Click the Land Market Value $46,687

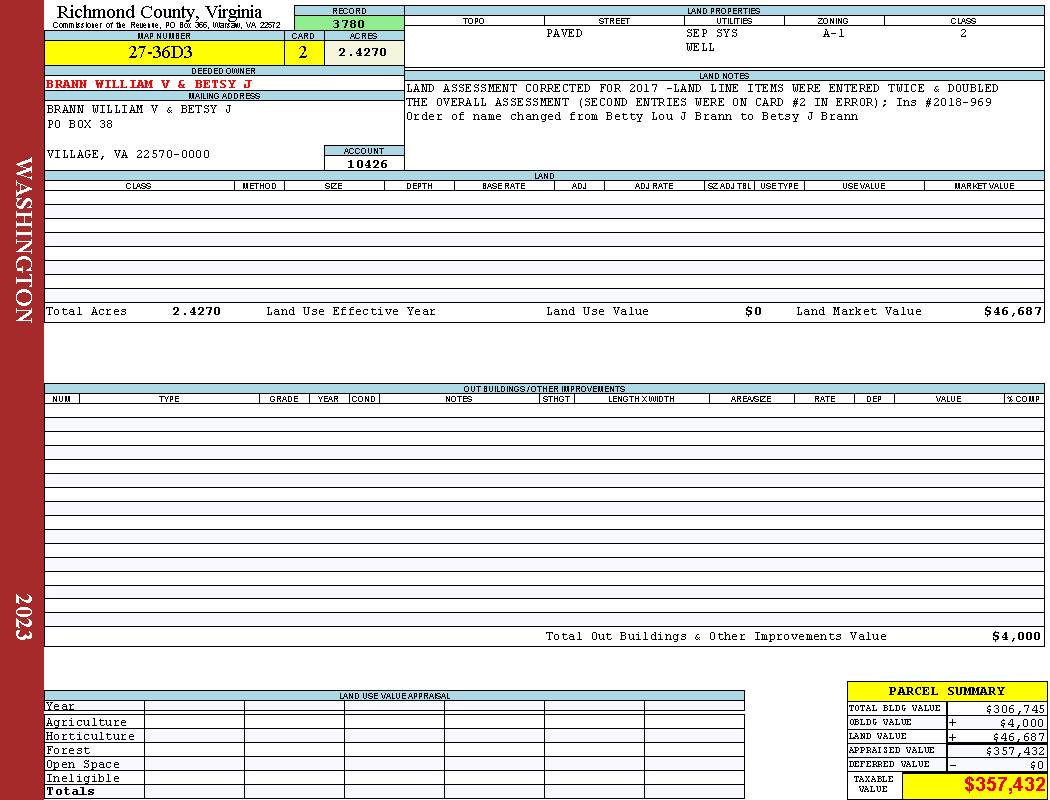[x=1012, y=311]
